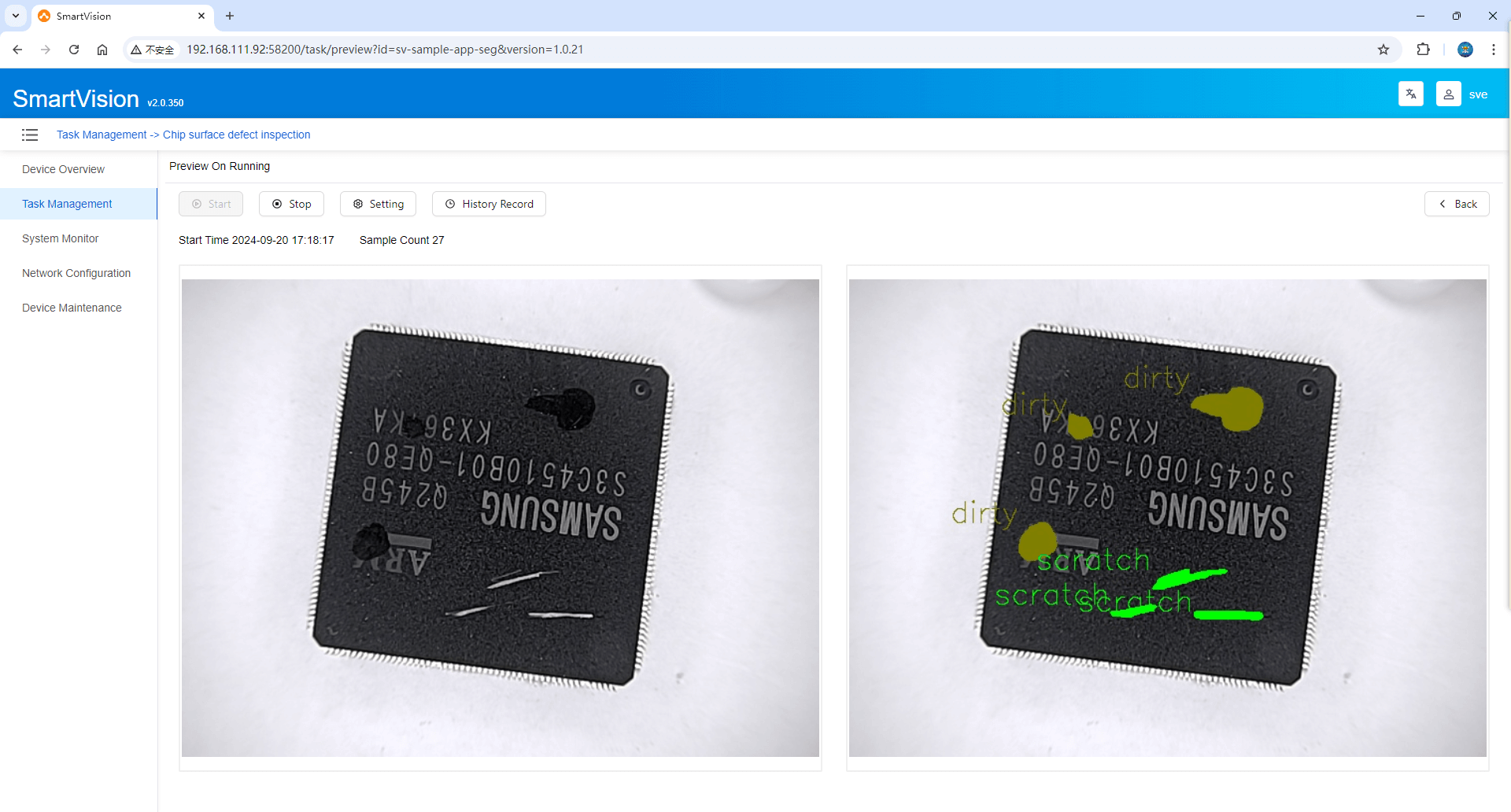Click Chip surface defect inspection breadcrumb text
The image size is (1511, 812).
tap(237, 135)
